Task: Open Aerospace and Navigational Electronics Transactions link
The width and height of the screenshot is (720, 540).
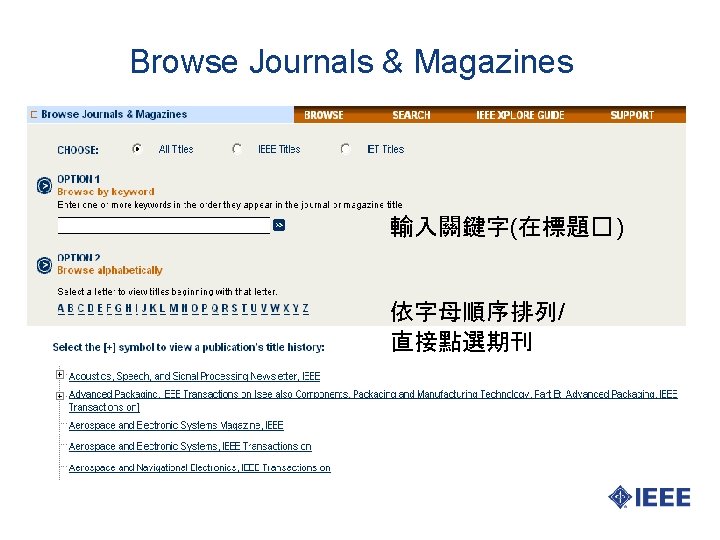Action: pos(200,468)
